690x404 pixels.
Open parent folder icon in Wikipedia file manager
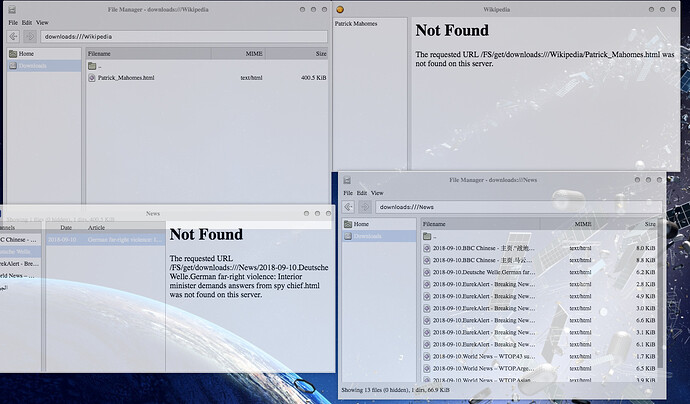(92, 66)
